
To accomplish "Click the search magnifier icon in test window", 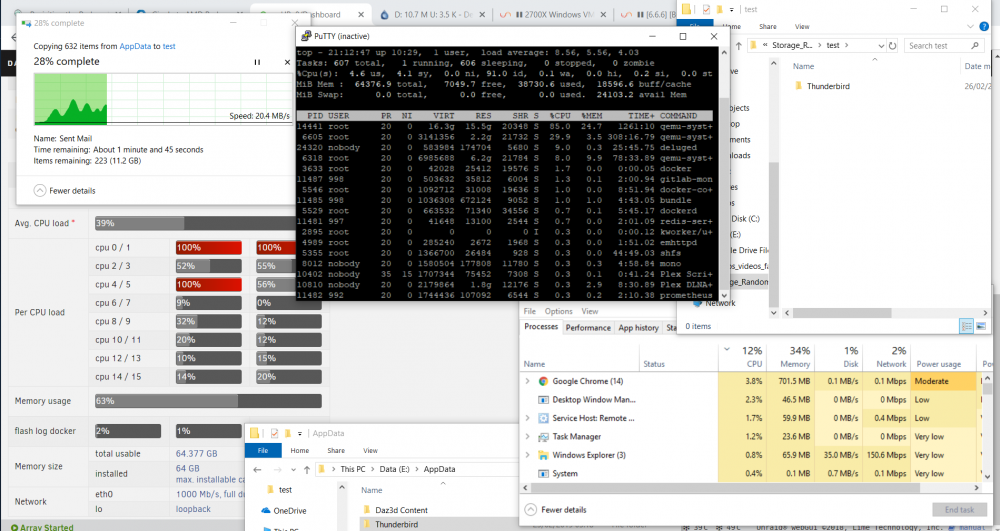I will coord(974,46).
